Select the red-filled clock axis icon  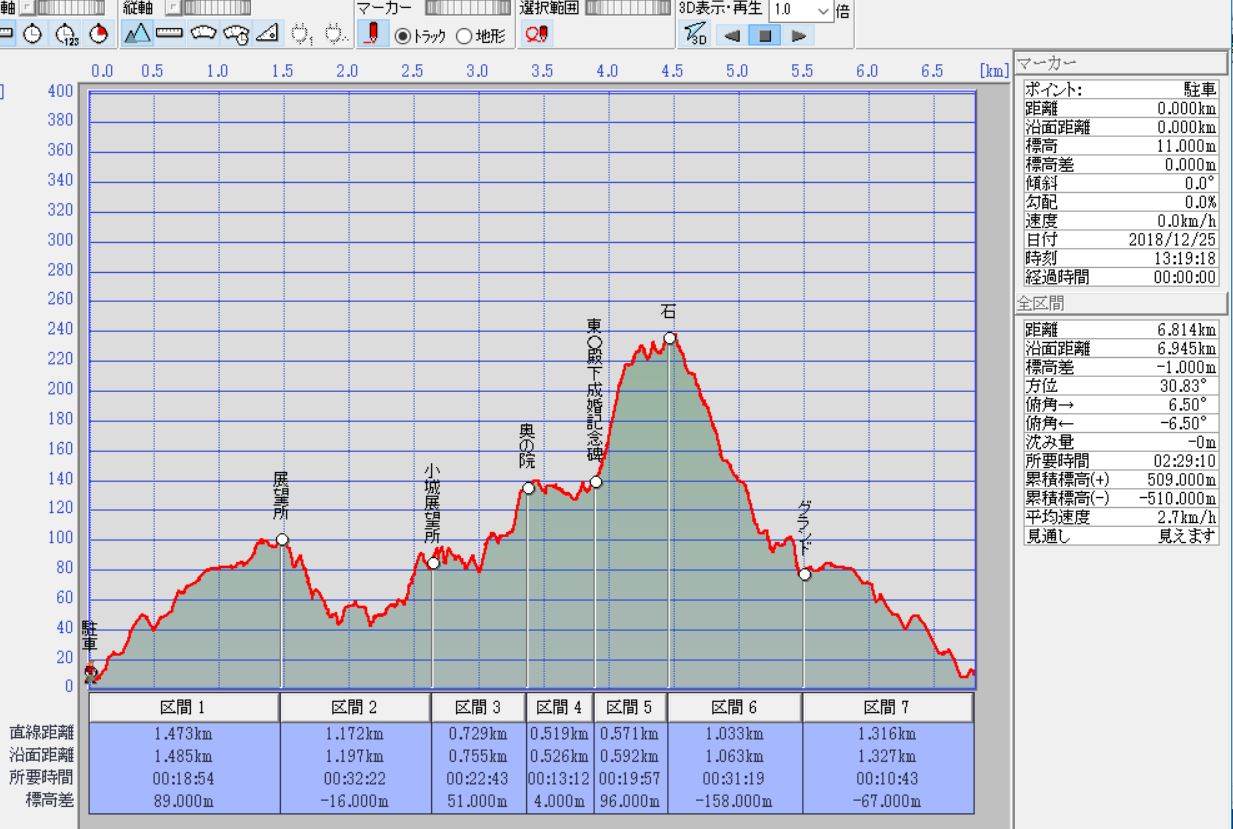click(x=98, y=34)
